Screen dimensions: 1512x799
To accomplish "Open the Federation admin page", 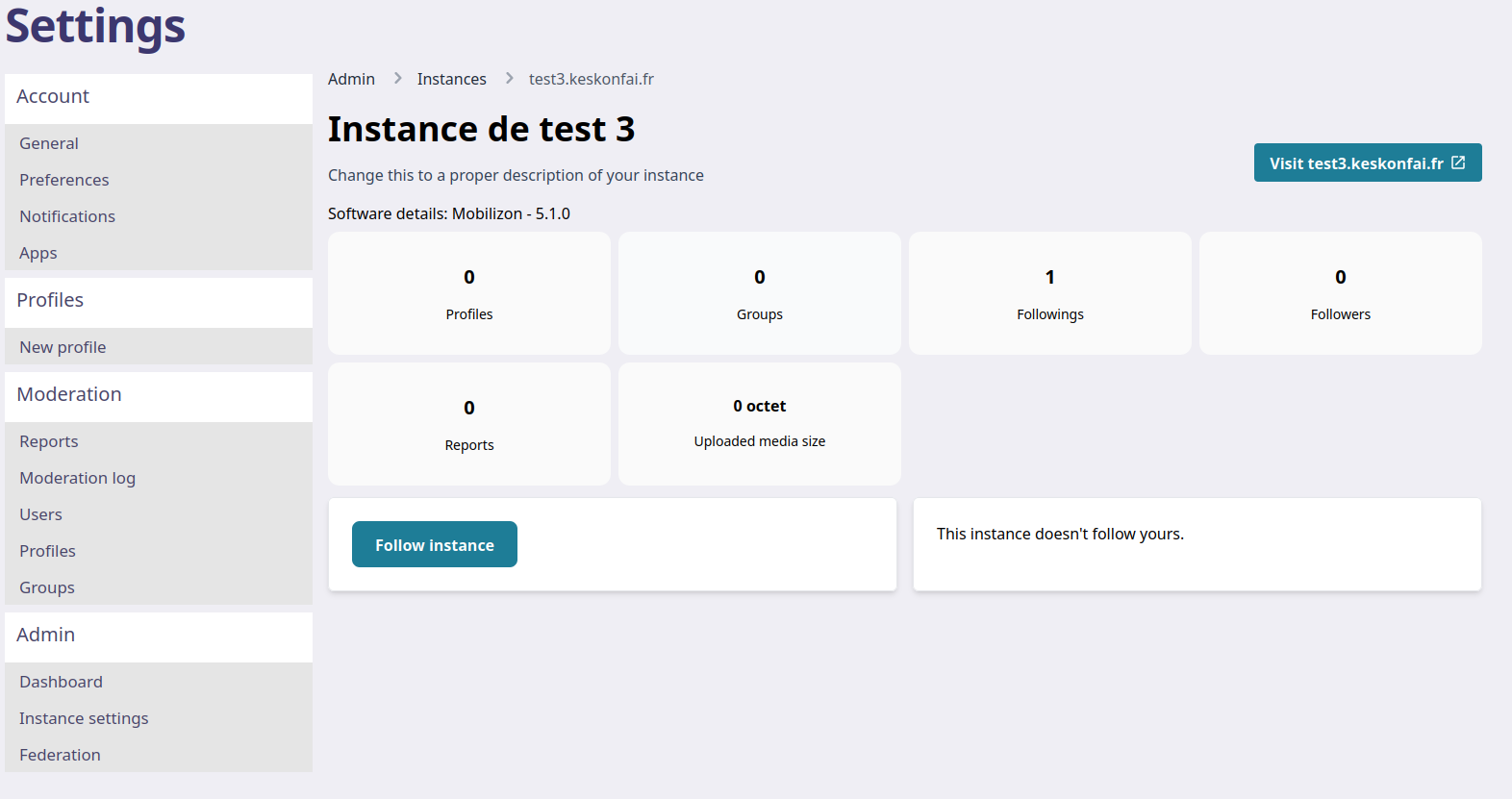I will tap(60, 755).
